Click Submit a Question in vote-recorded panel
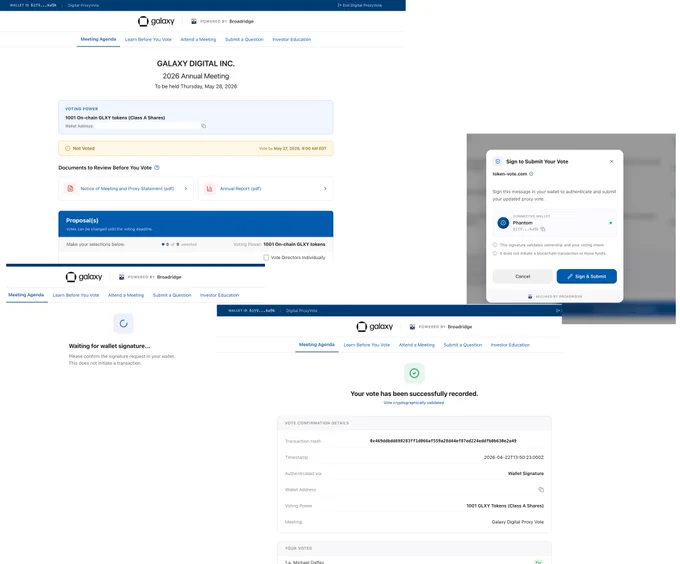 pyautogui.click(x=463, y=345)
